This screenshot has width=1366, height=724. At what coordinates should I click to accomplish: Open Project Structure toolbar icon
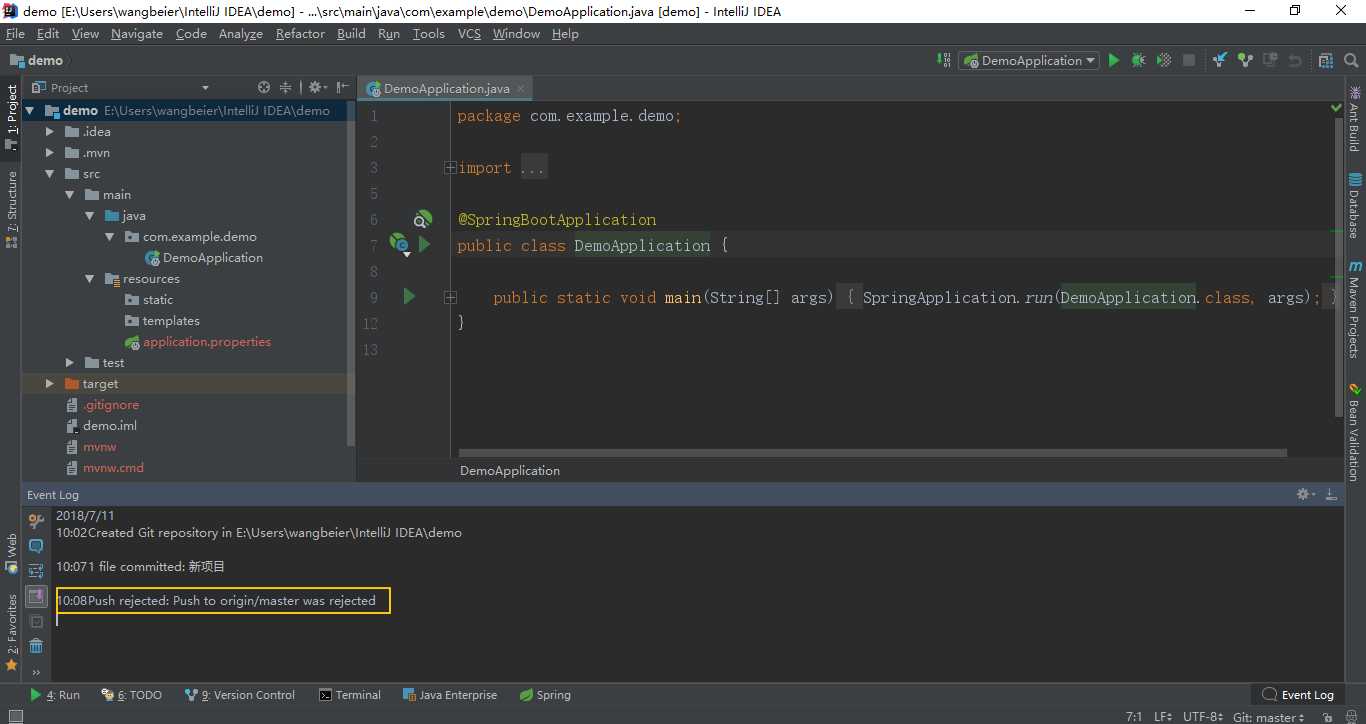1326,61
